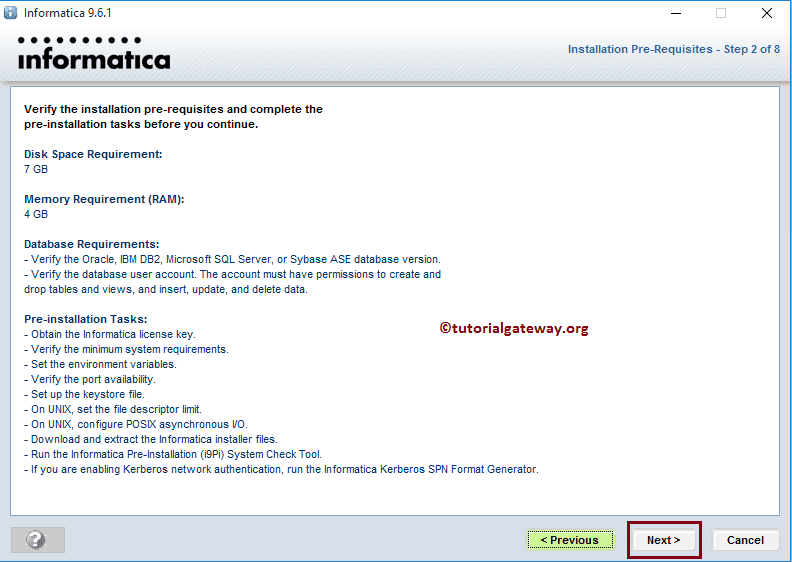Open help via the question mark icon
Screen dimensions: 792x562
(x=38, y=540)
